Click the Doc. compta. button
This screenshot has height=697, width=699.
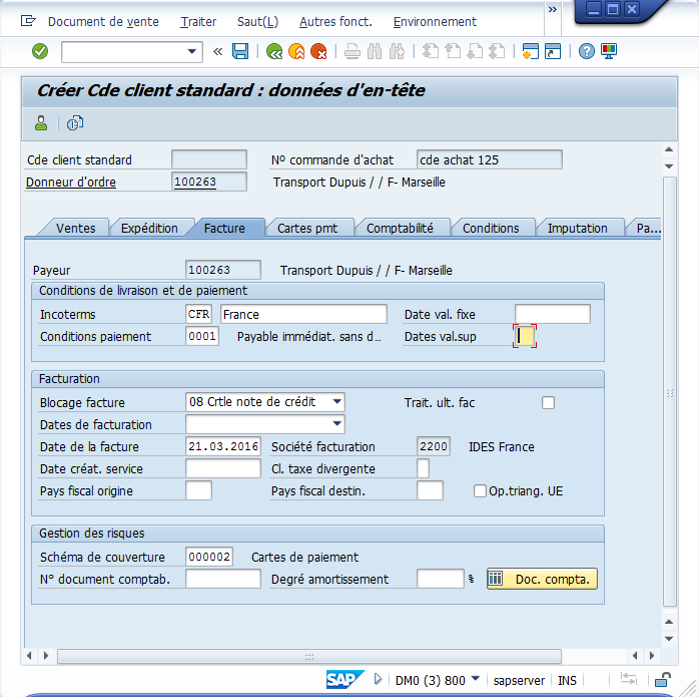coord(542,579)
